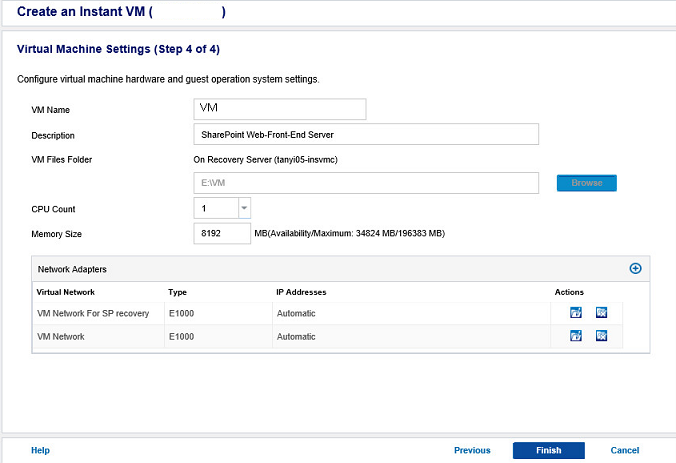Add a new network adapter
This screenshot has height=463, width=676.
[x=635, y=268]
